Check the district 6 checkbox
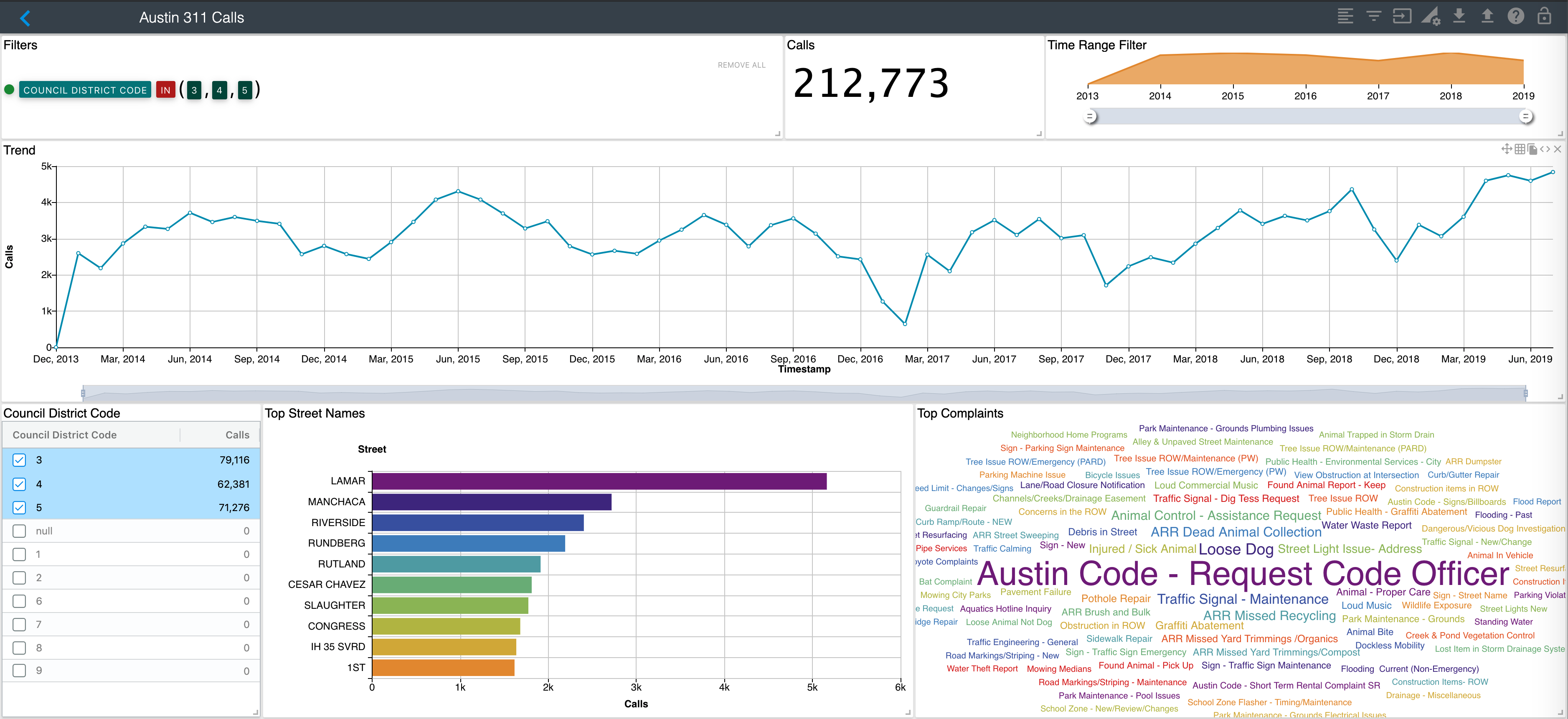The image size is (1568, 719). 20,601
